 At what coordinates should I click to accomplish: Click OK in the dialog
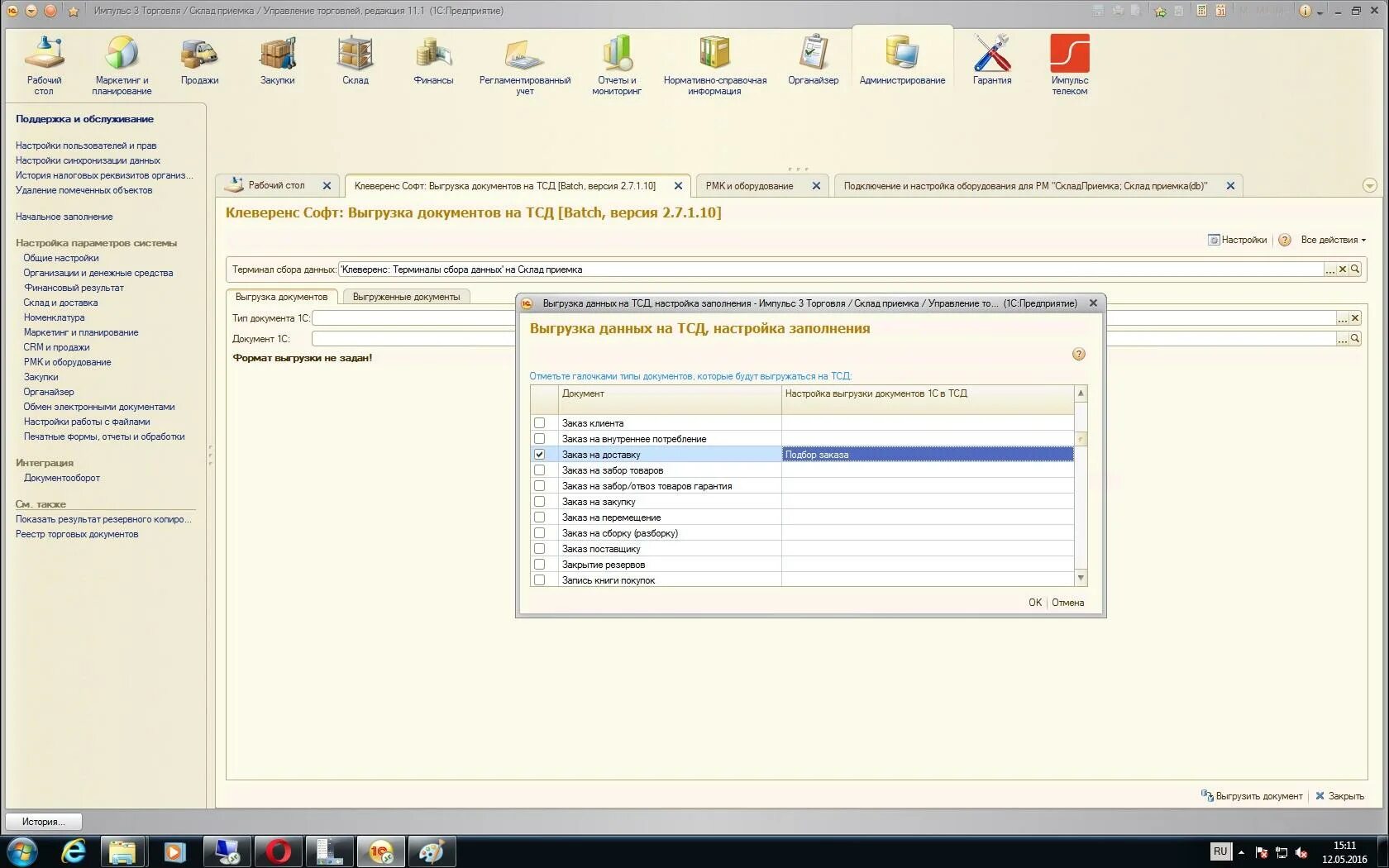(1035, 603)
